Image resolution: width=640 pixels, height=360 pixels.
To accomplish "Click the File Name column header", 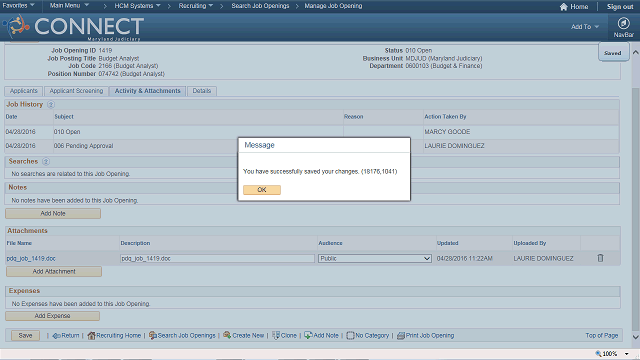I will 19,243.
